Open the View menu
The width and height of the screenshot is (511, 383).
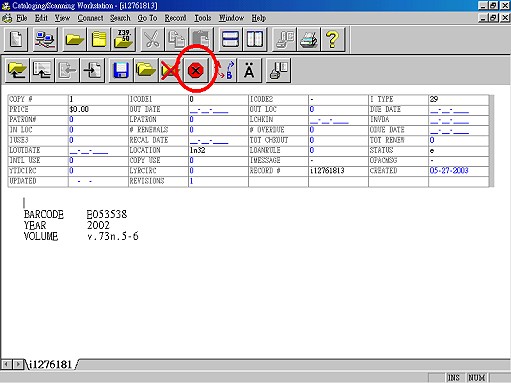62,18
